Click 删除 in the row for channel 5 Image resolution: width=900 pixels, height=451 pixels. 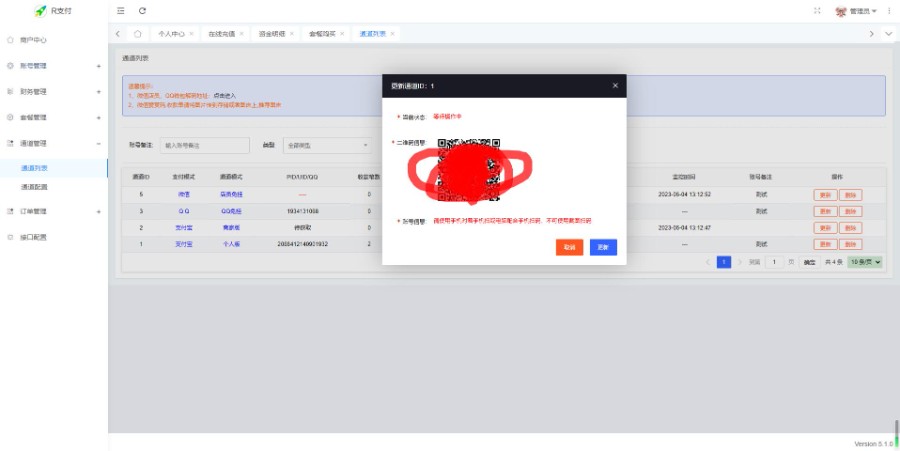coord(851,195)
